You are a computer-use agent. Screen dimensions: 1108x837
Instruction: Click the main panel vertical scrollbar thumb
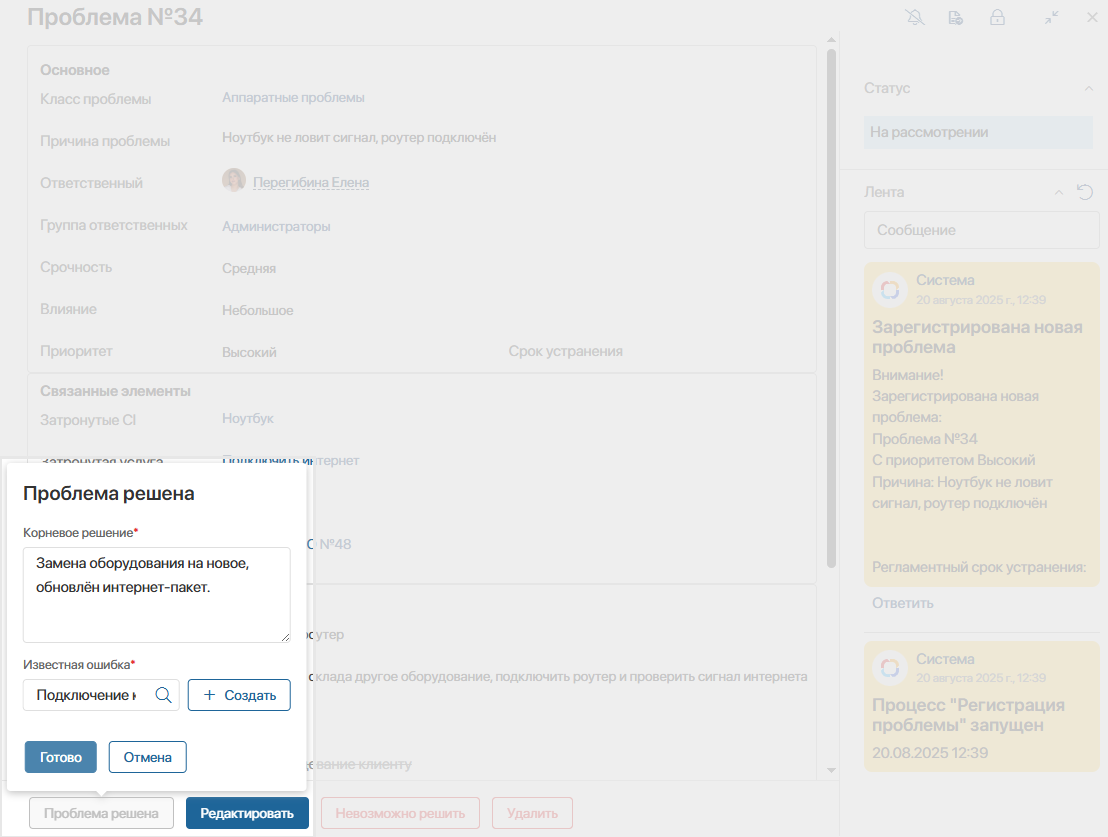832,308
